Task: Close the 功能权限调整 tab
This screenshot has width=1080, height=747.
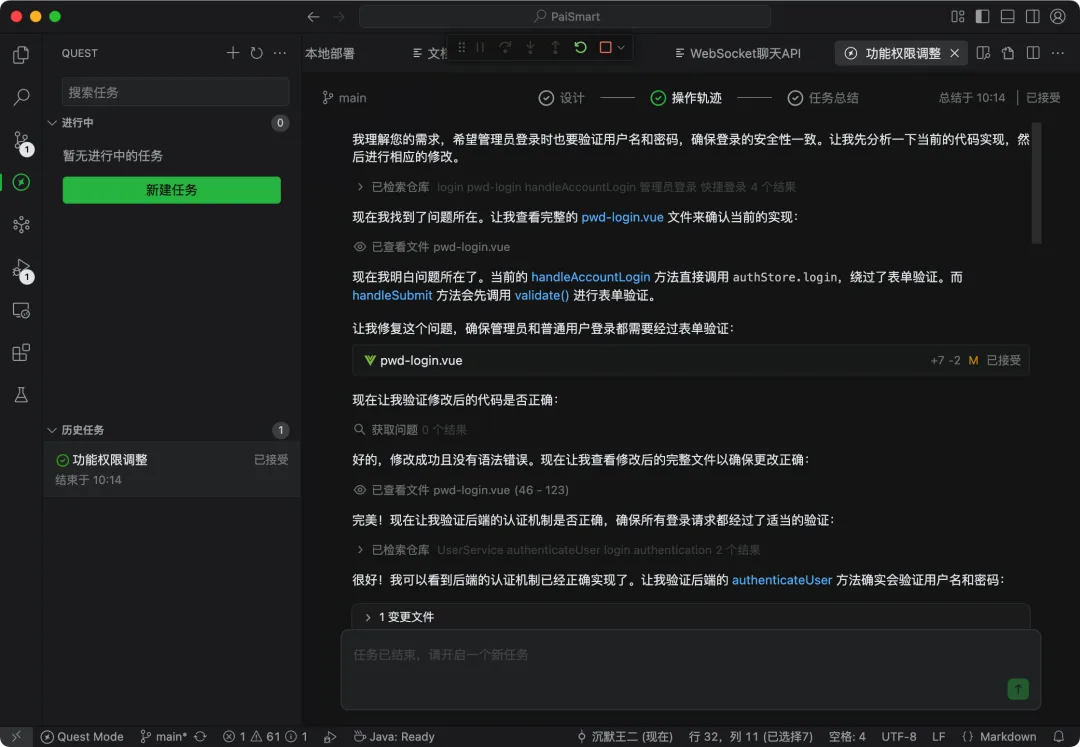Action: coord(955,53)
